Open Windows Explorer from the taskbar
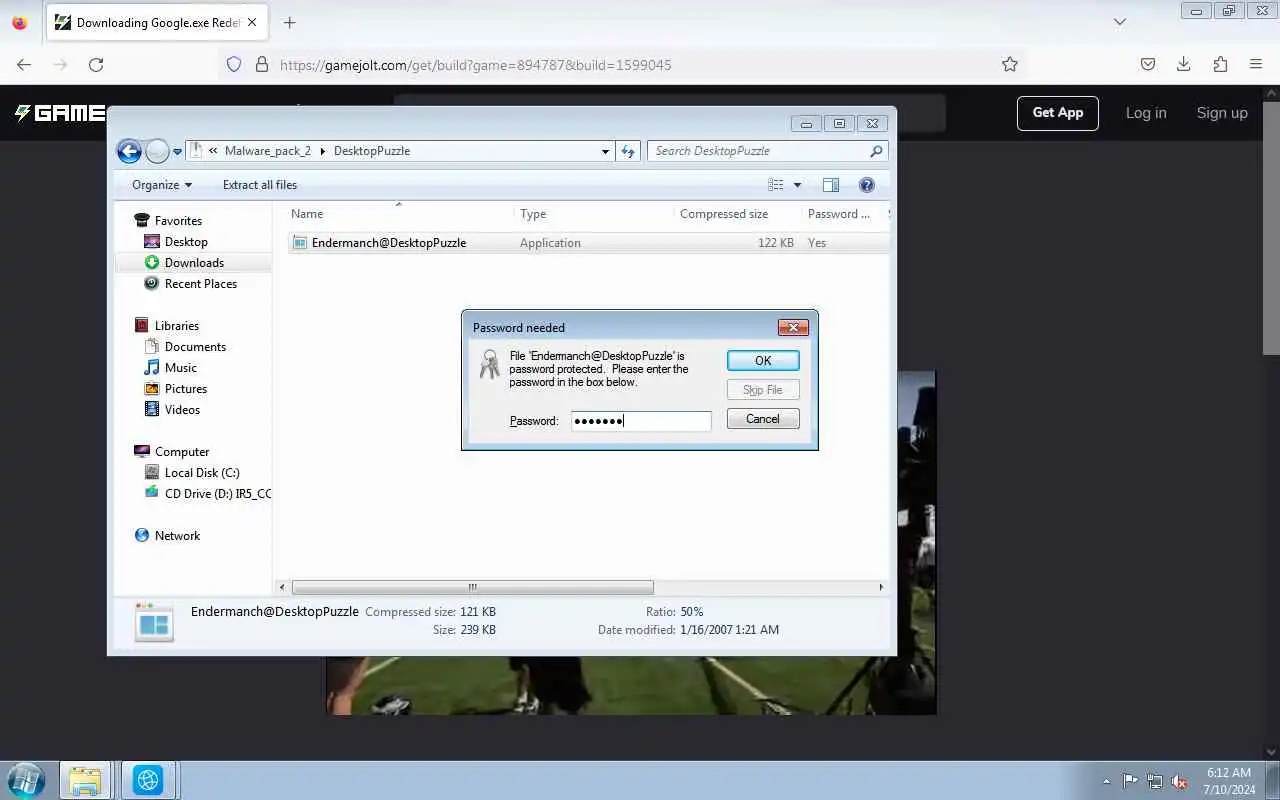Image resolution: width=1280 pixels, height=800 pixels. pos(86,780)
